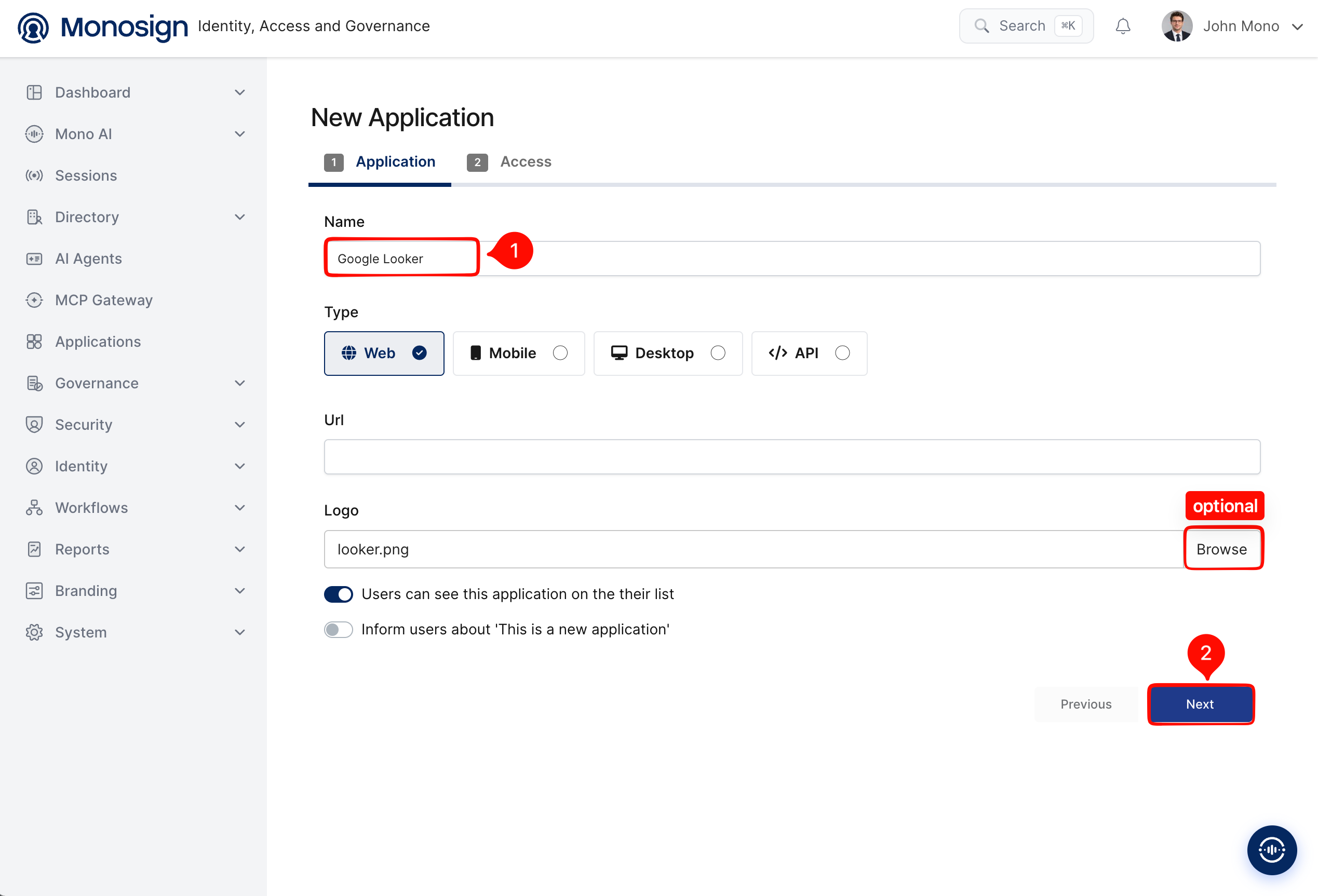The width and height of the screenshot is (1318, 896).
Task: Choose the API application type
Action: click(809, 354)
